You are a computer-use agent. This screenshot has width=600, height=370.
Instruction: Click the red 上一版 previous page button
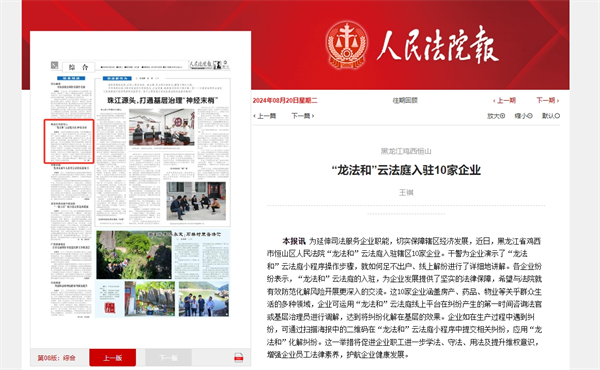pos(112,358)
